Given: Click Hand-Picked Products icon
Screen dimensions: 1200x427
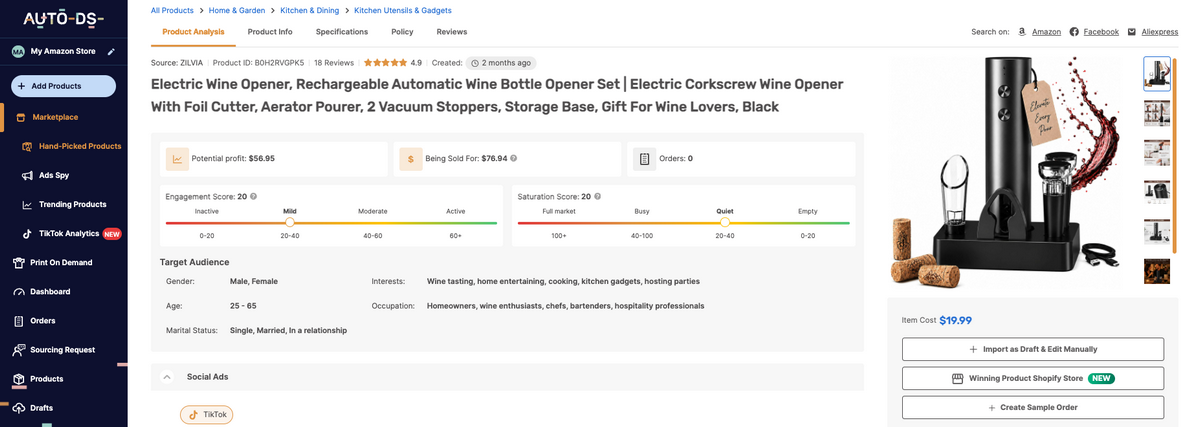Looking at the screenshot, I should point(28,146).
